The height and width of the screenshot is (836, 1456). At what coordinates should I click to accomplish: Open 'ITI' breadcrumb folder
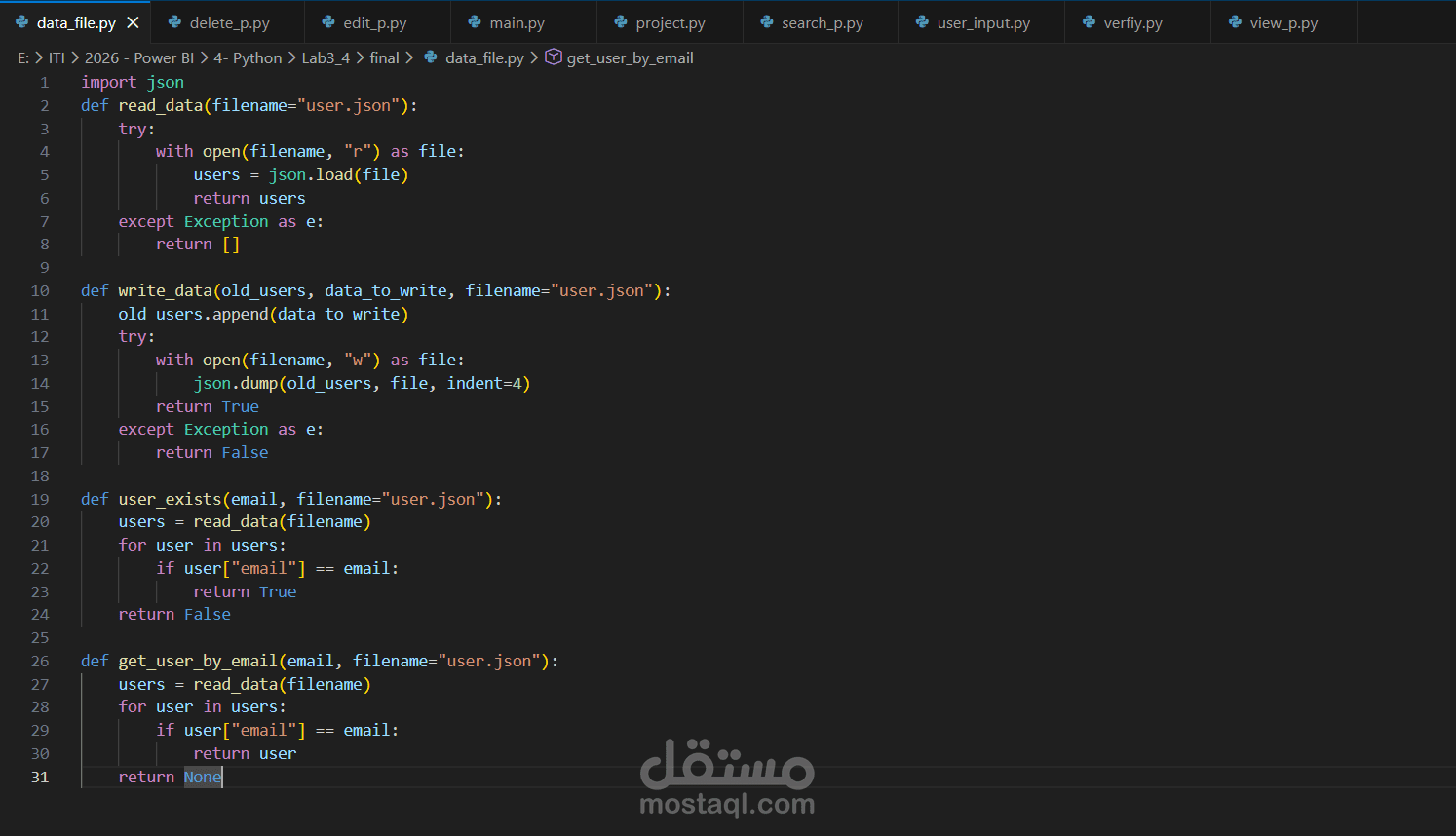[x=57, y=58]
